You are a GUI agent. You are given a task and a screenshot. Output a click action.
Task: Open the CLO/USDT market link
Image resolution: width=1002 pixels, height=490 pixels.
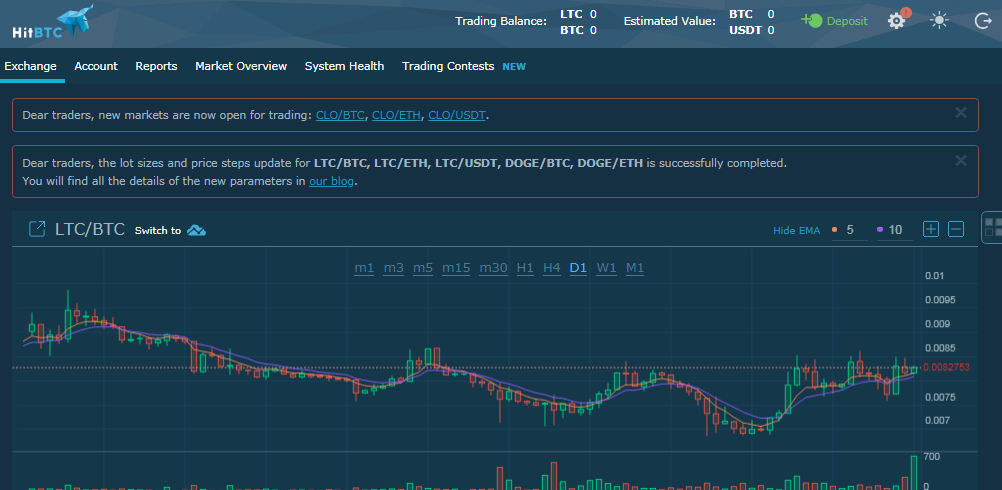457,116
